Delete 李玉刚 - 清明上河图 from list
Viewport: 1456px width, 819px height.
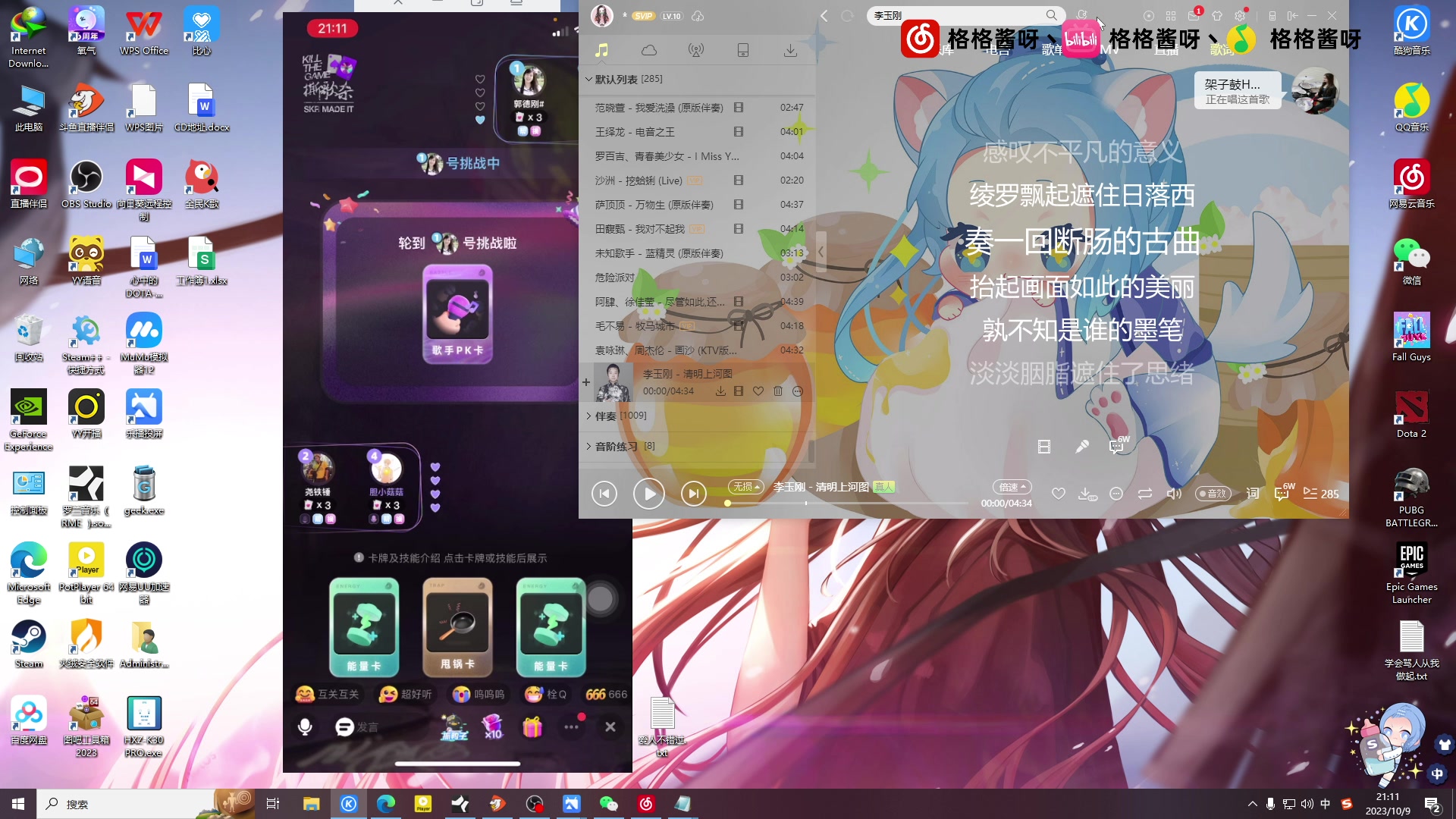(778, 391)
